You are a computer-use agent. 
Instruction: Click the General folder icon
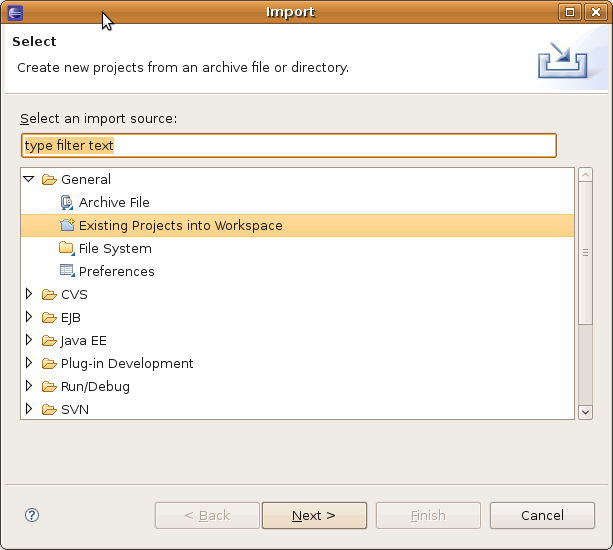49,179
